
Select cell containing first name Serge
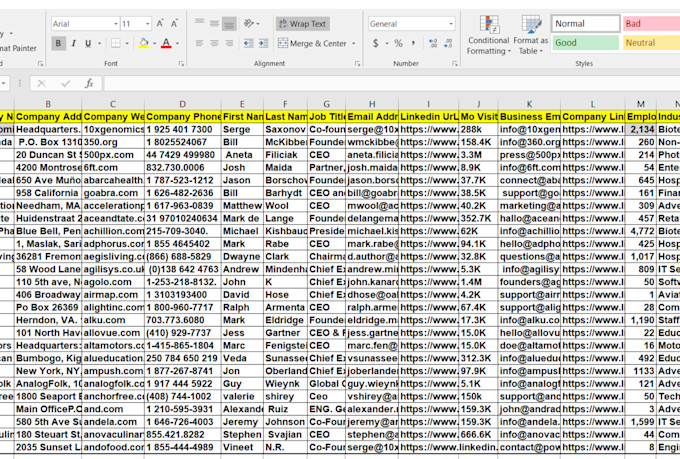coord(242,129)
